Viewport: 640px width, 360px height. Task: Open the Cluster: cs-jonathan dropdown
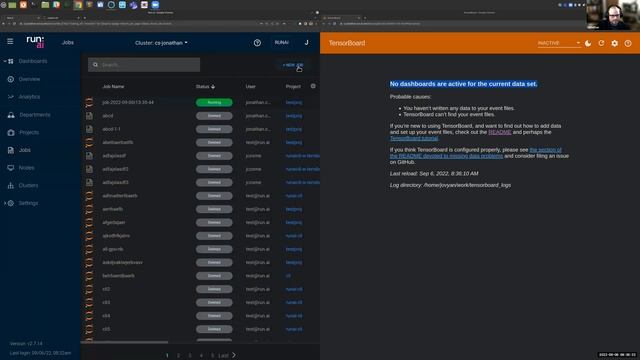point(161,42)
